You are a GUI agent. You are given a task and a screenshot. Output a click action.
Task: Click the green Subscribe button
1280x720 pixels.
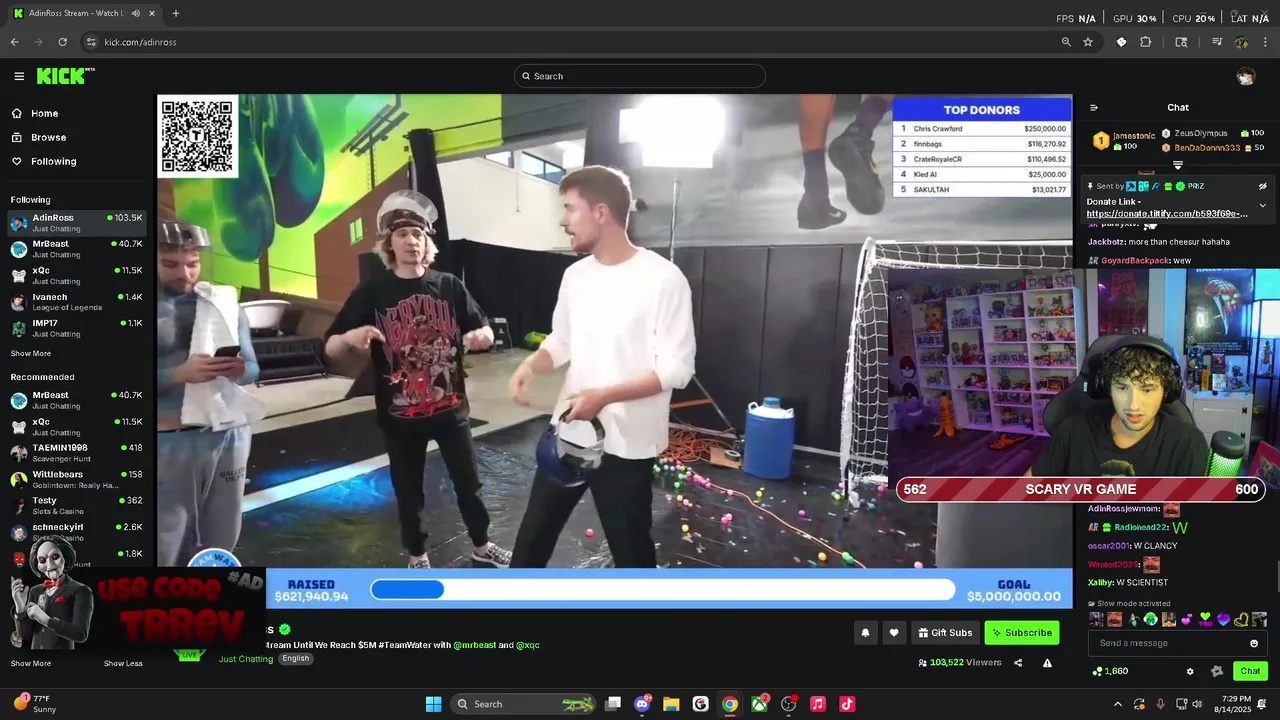pos(1021,632)
